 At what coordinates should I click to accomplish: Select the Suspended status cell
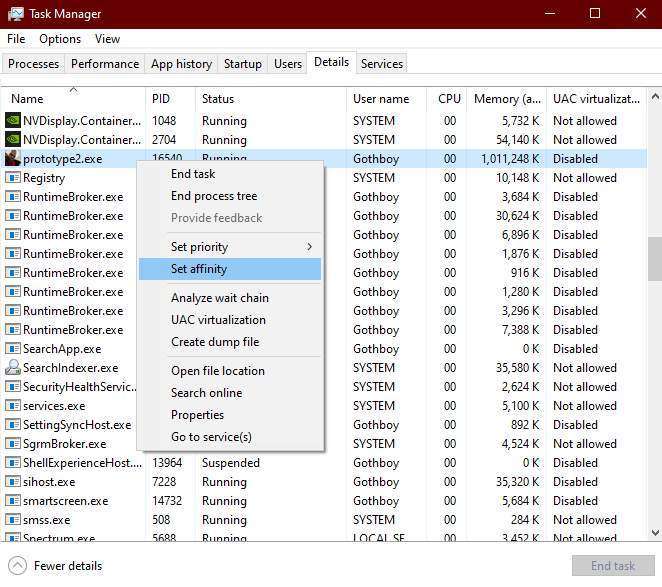(x=231, y=463)
